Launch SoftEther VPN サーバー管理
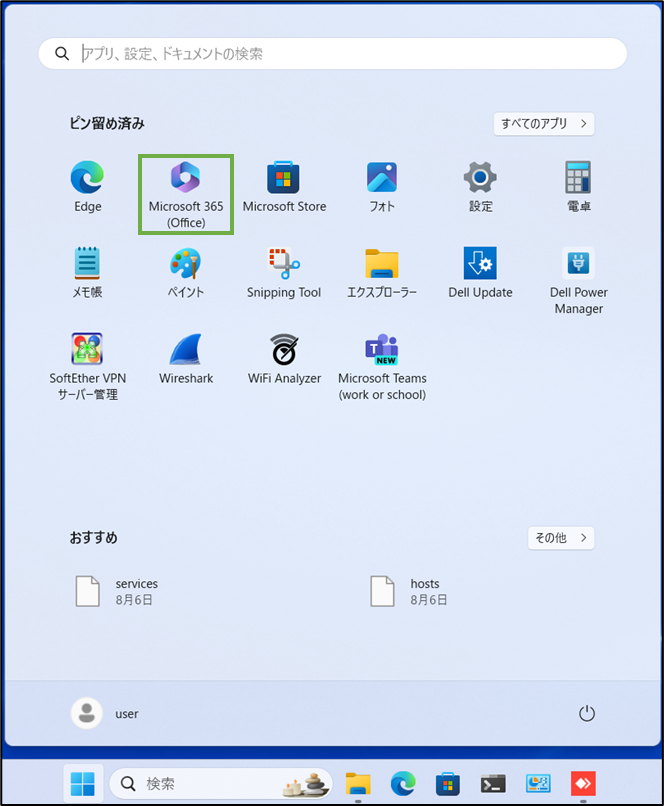This screenshot has height=806, width=664. pos(87,367)
